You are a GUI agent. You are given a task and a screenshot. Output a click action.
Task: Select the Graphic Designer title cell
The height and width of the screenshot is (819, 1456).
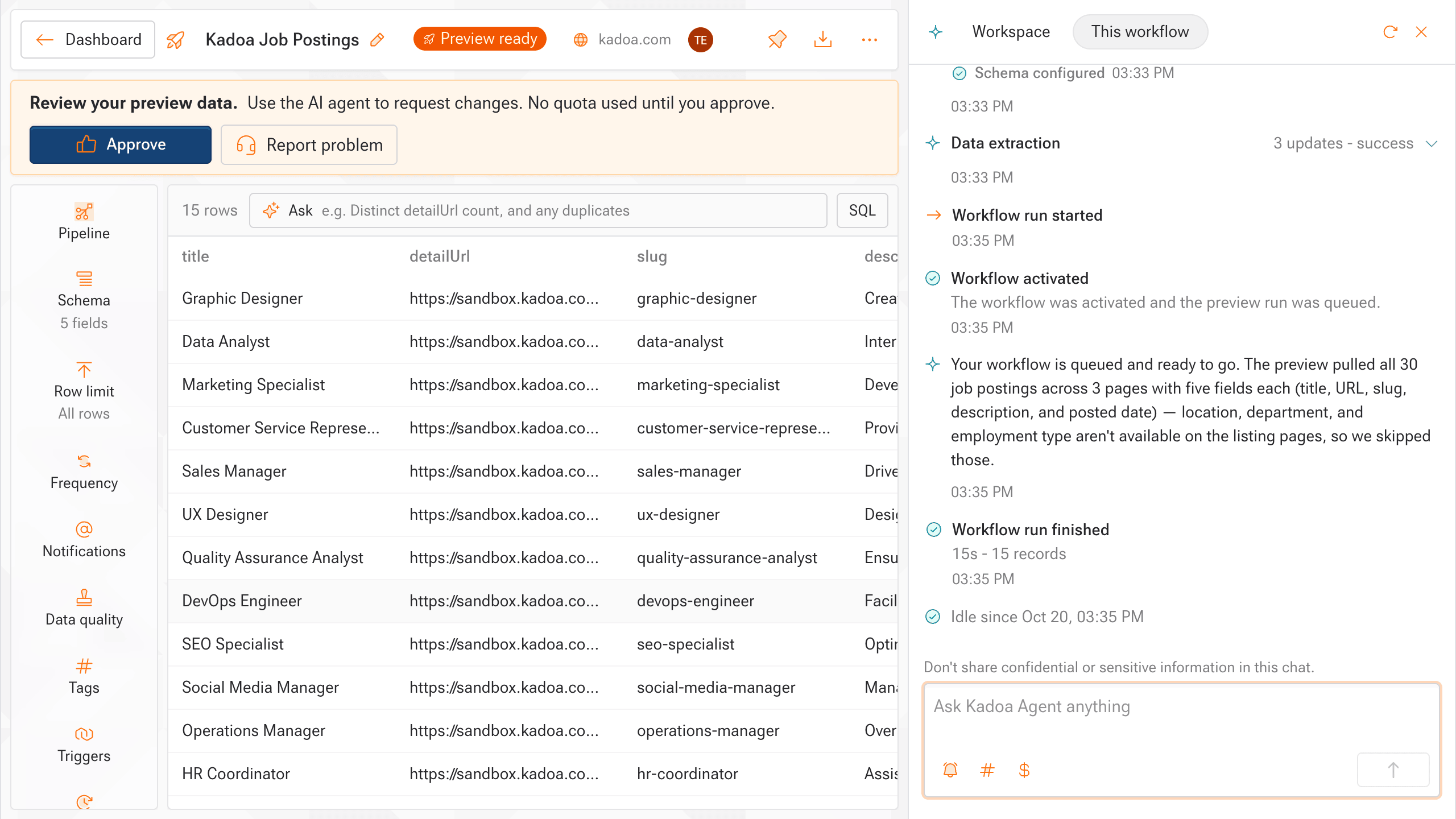point(242,299)
